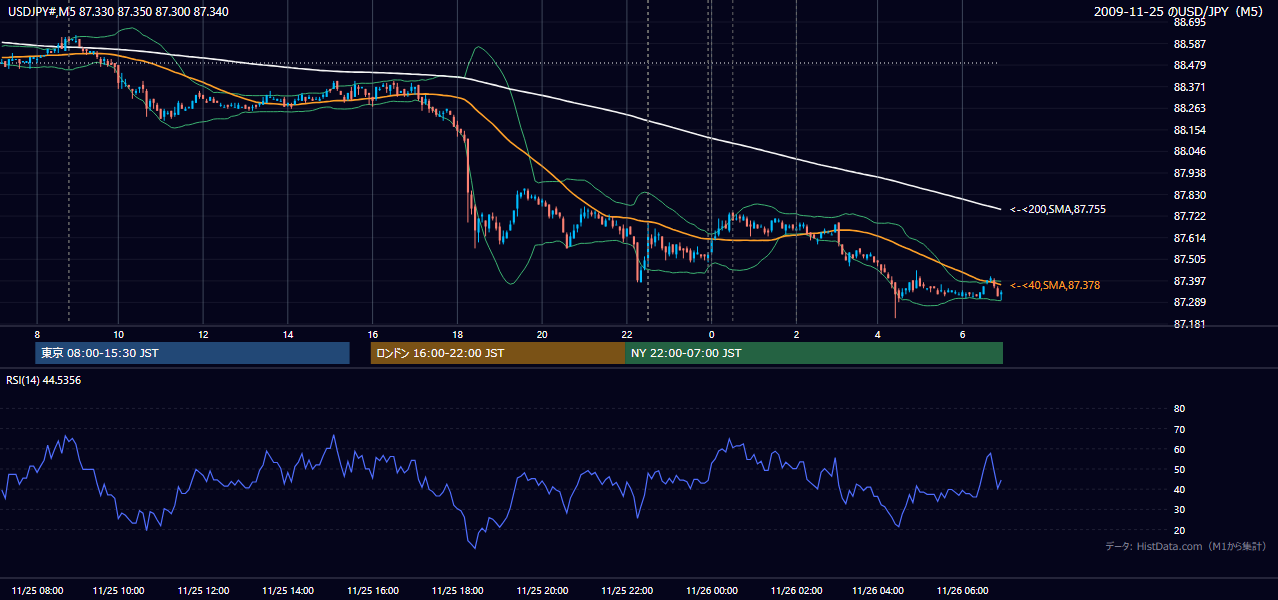Click RSI scale value 60
1278x600 pixels.
click(x=1179, y=449)
